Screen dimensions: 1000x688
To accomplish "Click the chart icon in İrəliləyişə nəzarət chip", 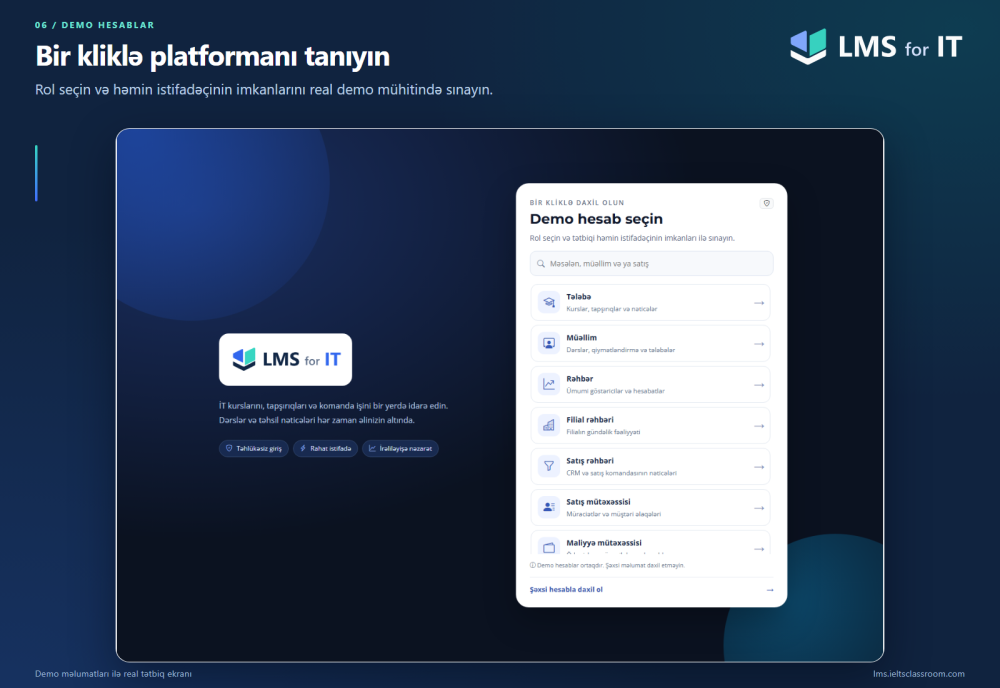I will [372, 448].
